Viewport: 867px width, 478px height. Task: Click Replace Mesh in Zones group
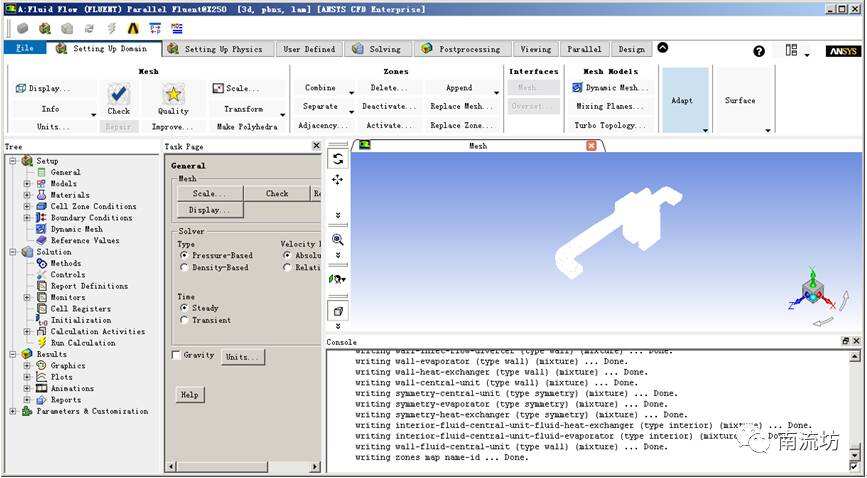(x=461, y=107)
